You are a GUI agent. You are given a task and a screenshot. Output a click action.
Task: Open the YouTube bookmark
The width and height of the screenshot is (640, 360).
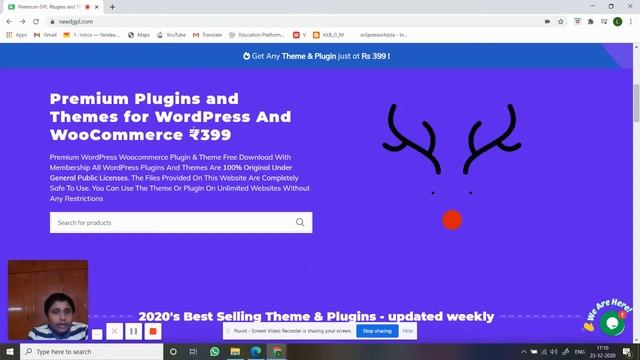tap(171, 35)
